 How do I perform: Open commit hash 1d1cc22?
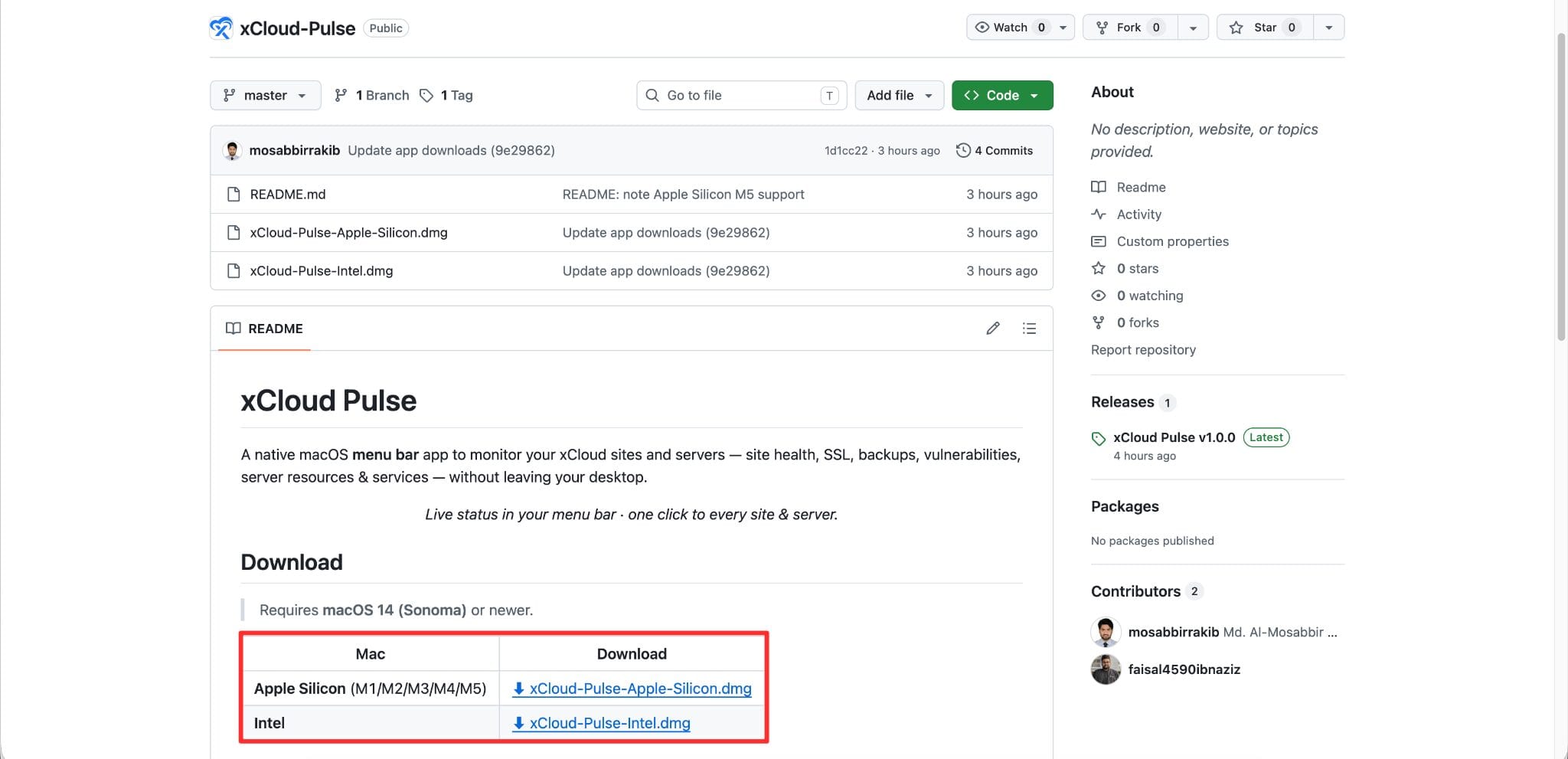point(846,151)
